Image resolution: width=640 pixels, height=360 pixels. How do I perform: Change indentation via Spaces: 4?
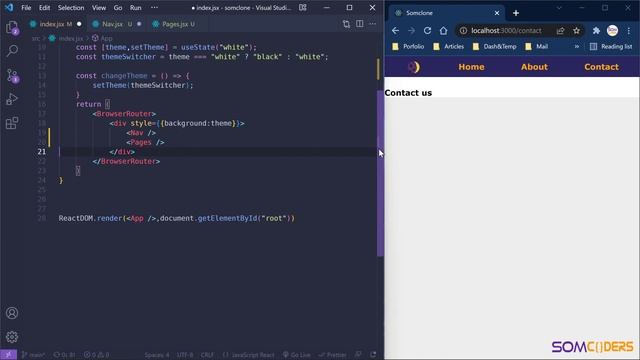pyautogui.click(x=157, y=355)
